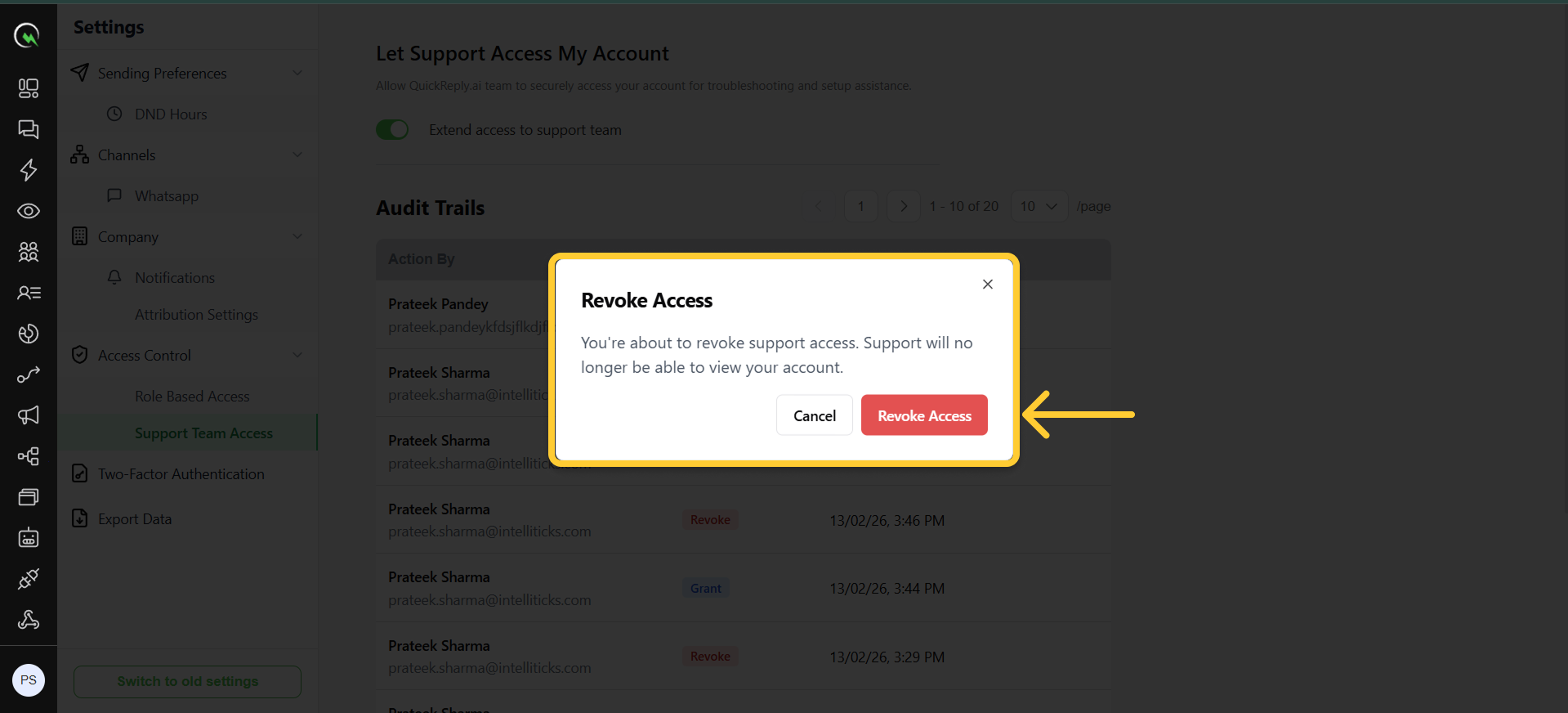Open Export Data settings
This screenshot has height=713, width=1568.
(135, 519)
